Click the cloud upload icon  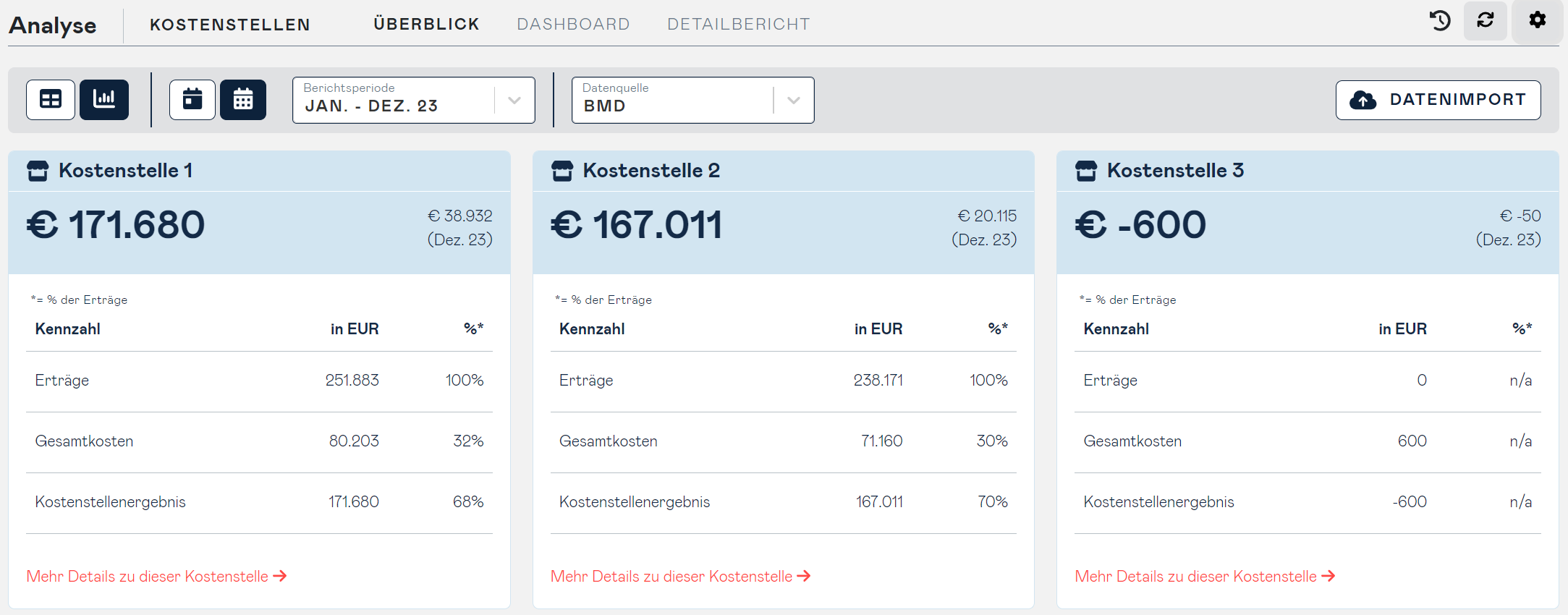click(1363, 100)
